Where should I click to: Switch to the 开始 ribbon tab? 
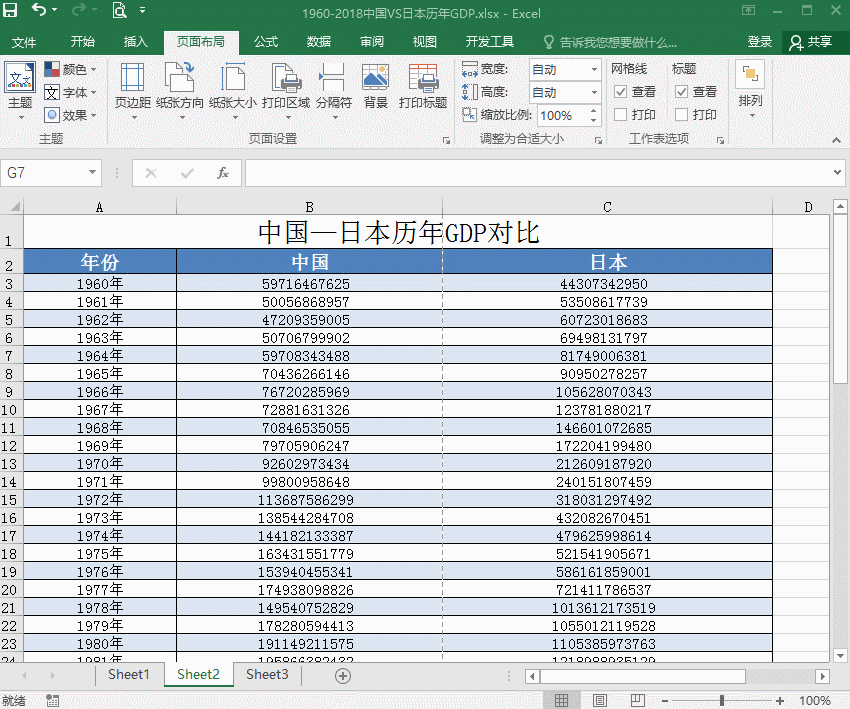point(82,42)
